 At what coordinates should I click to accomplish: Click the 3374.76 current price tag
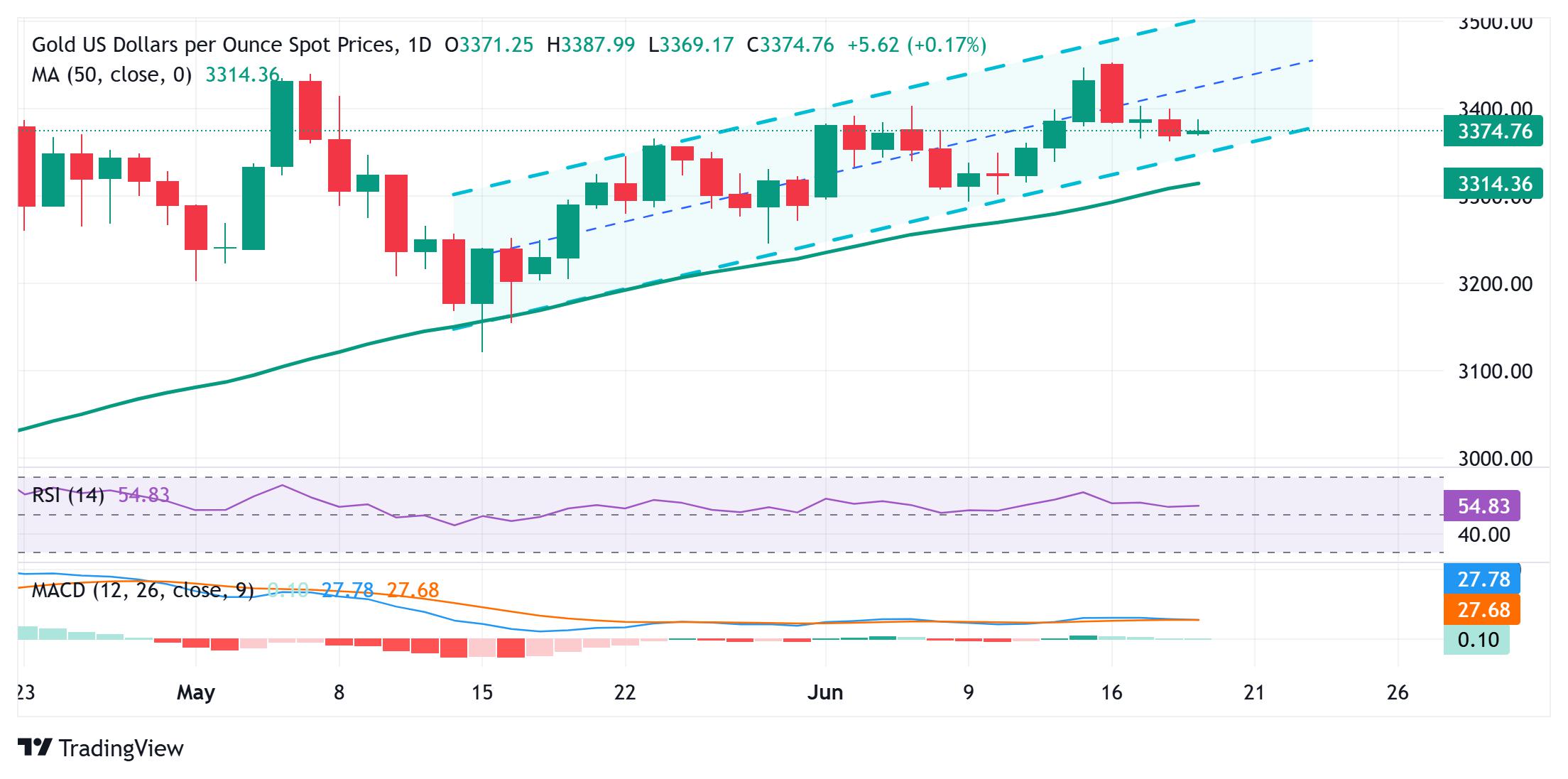[1493, 131]
